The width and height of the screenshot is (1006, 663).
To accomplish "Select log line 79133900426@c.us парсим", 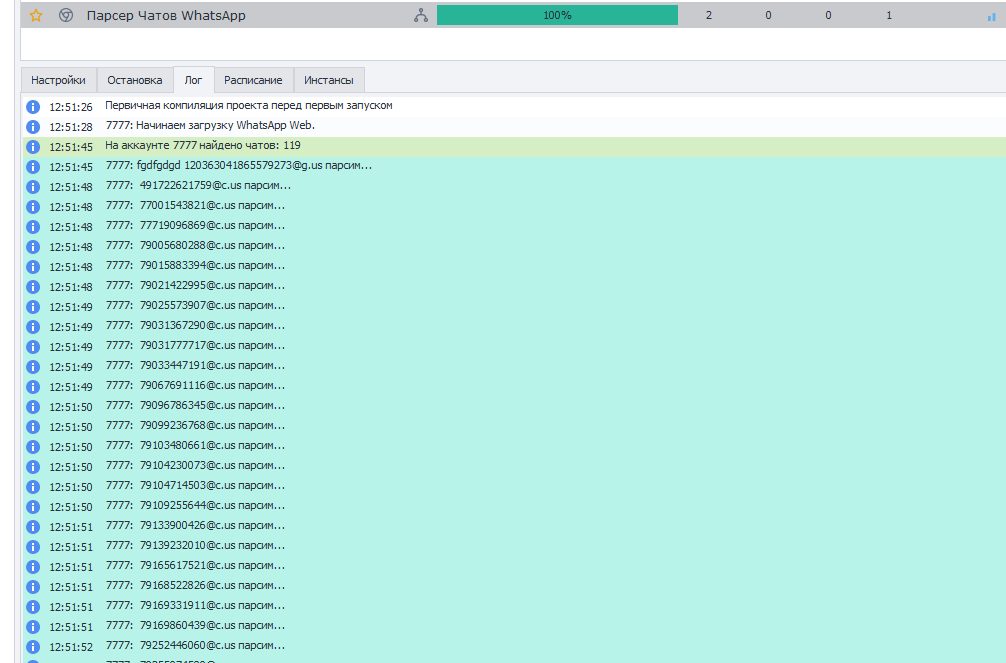I will (x=513, y=526).
